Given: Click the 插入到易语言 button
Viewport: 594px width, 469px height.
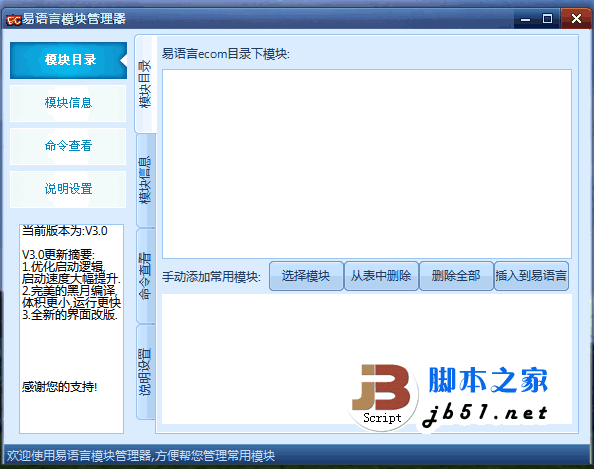Looking at the screenshot, I should pos(531,276).
